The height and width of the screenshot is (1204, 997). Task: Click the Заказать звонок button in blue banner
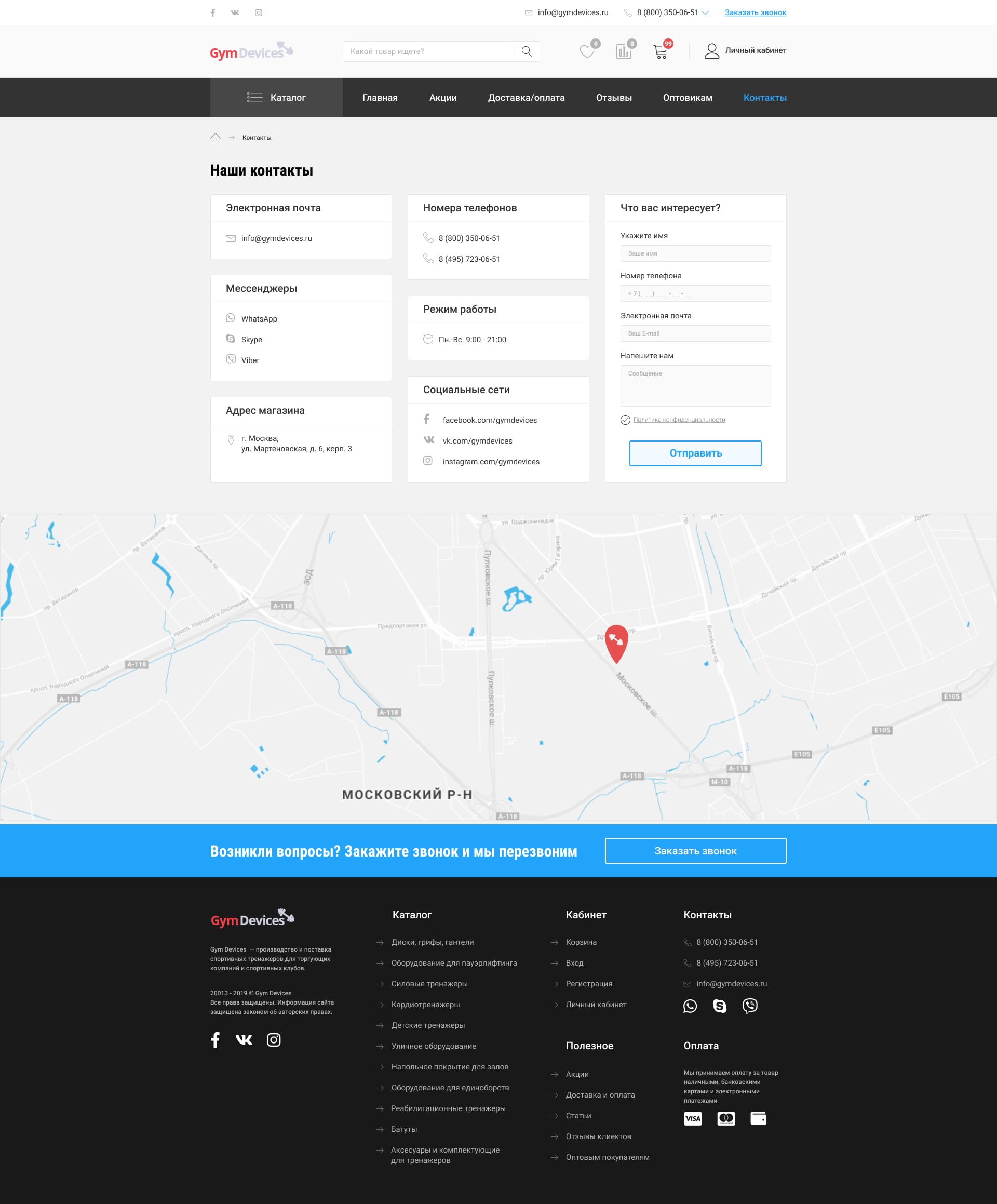tap(695, 851)
